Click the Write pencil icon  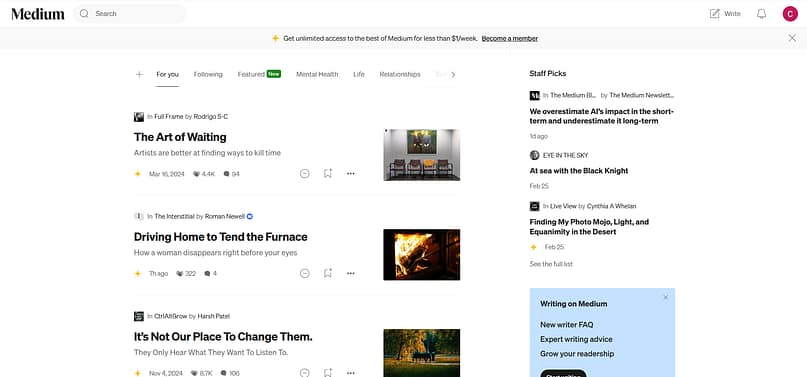(714, 14)
